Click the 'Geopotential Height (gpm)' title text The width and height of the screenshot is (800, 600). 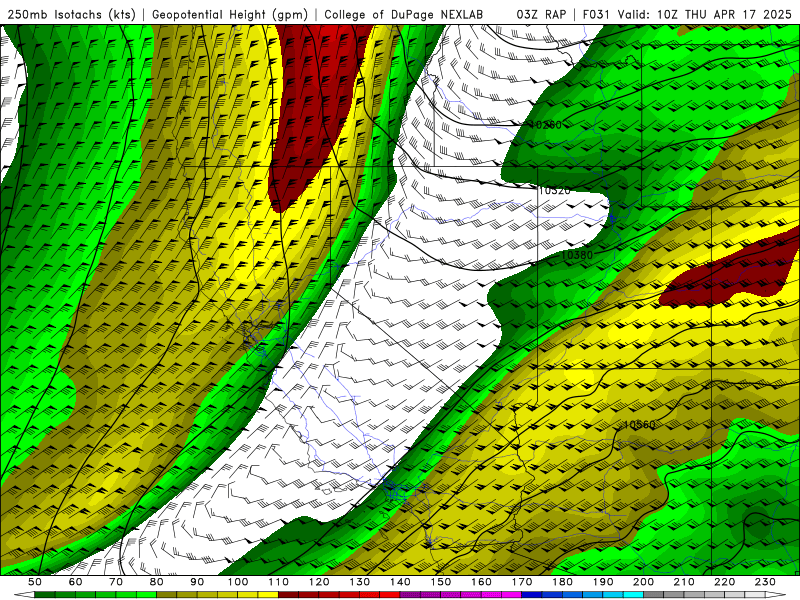point(230,15)
